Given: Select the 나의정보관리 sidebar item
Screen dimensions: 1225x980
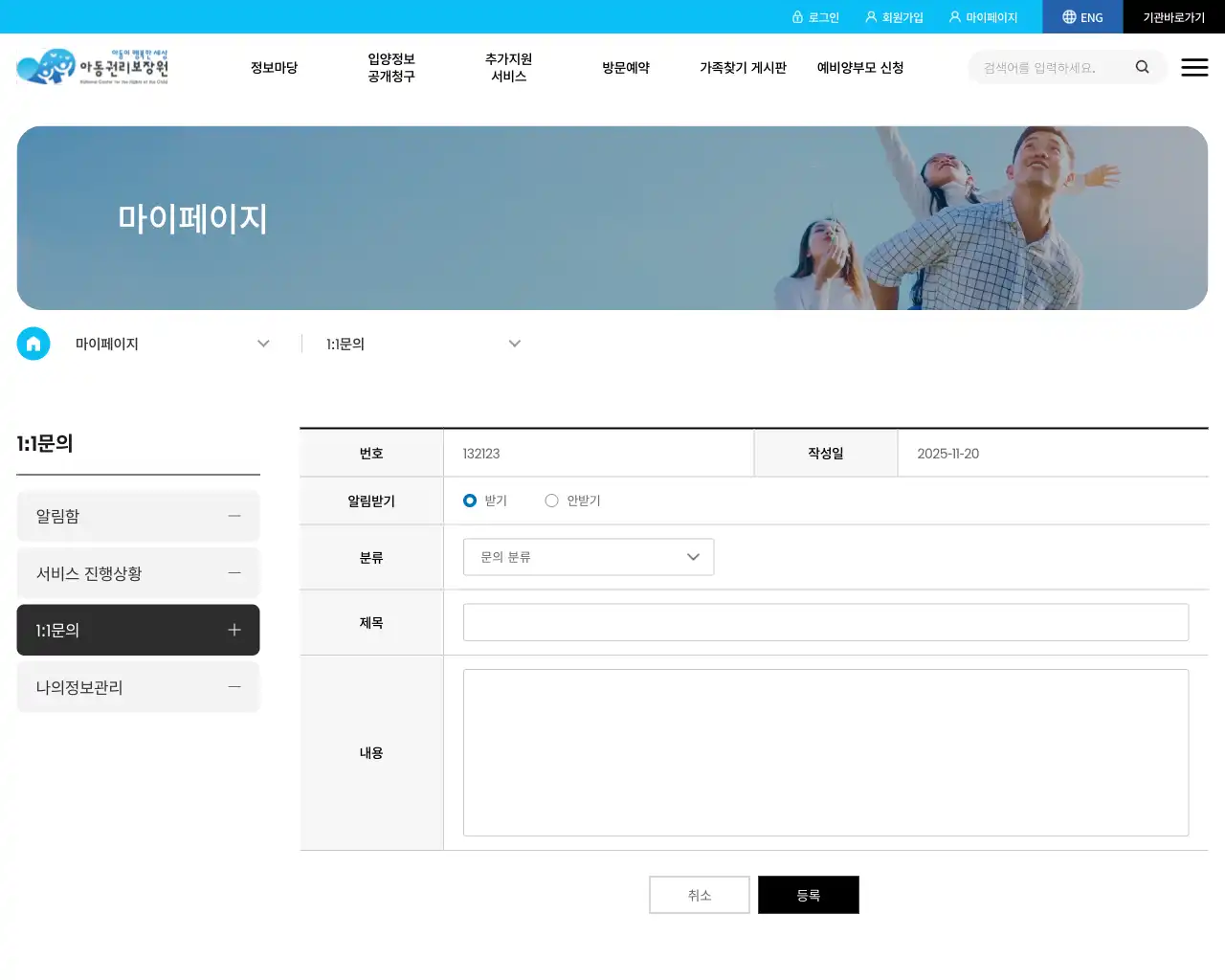Looking at the screenshot, I should point(138,686).
